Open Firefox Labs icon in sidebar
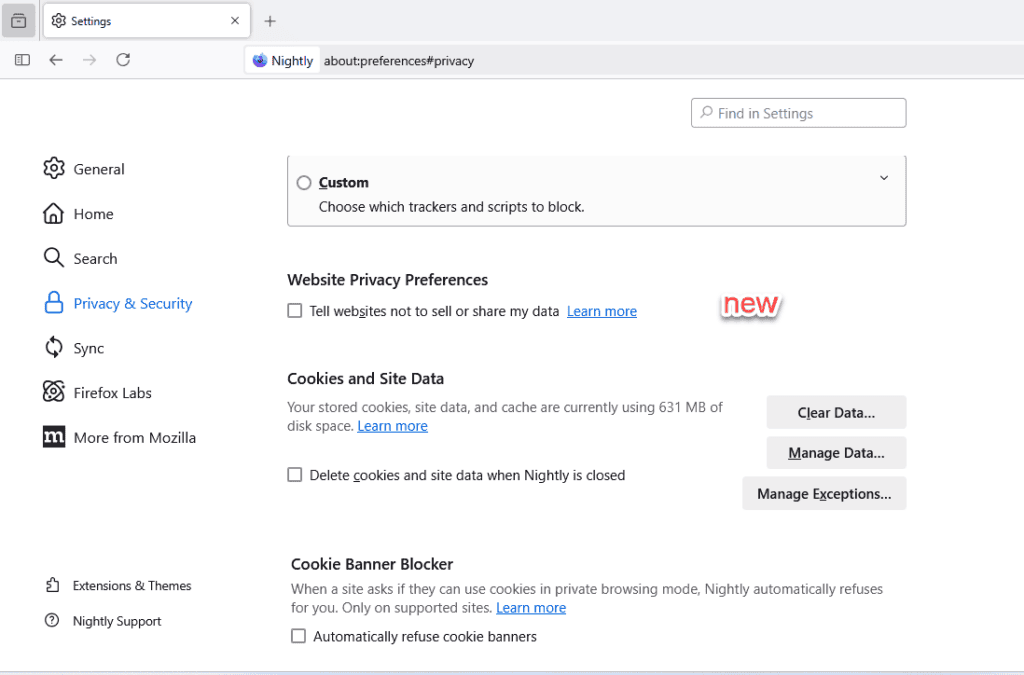1024x675 pixels. tap(54, 393)
